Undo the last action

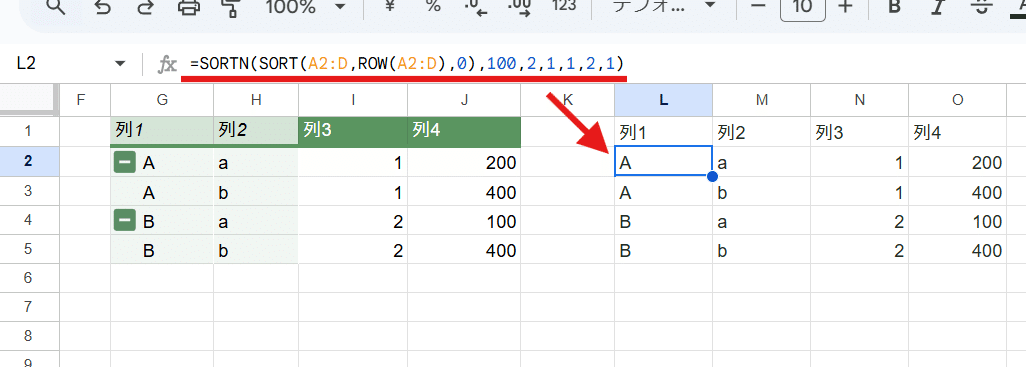click(x=103, y=6)
